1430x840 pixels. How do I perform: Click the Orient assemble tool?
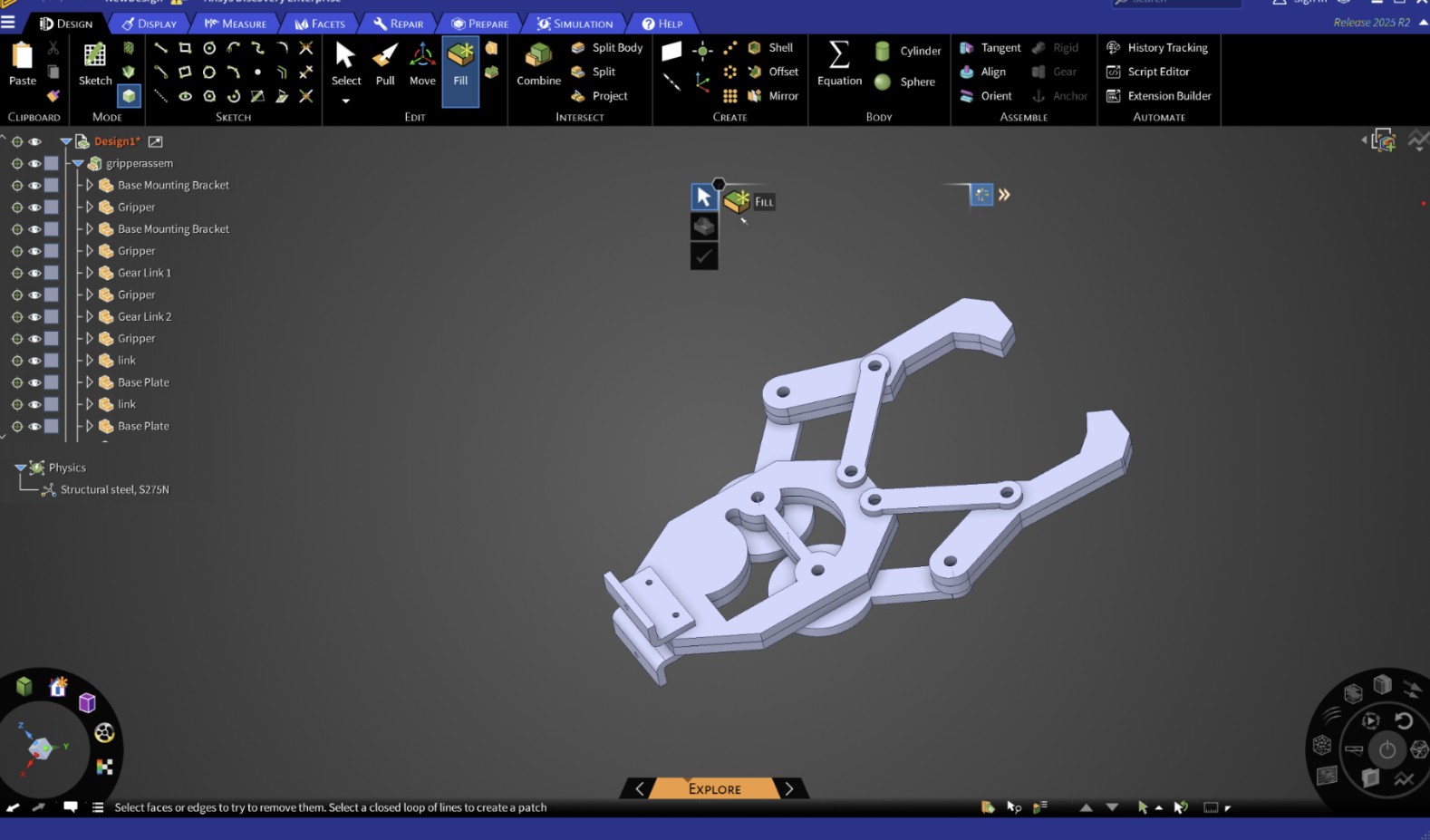(x=986, y=95)
